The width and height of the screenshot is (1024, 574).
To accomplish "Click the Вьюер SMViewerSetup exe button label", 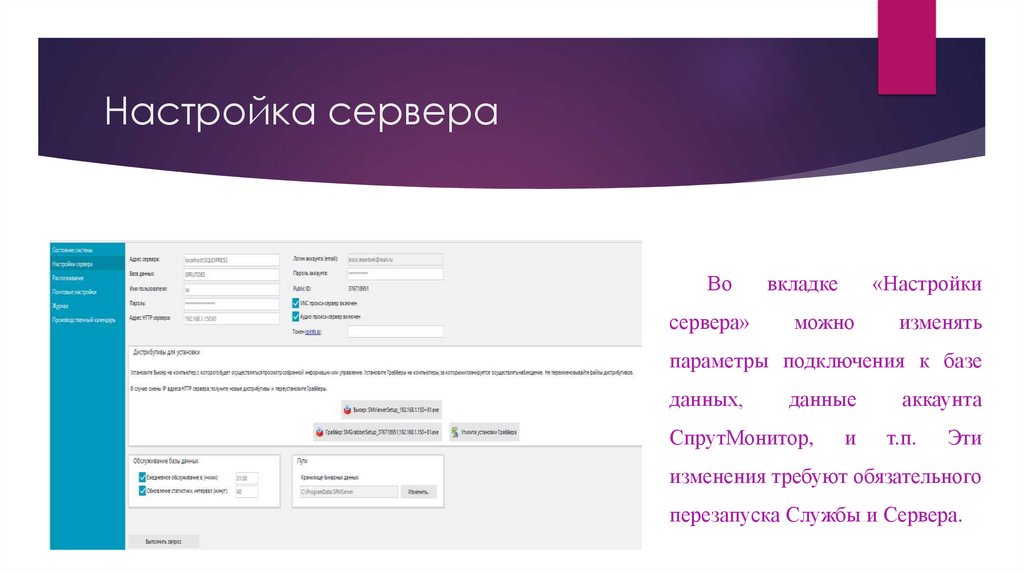I will (396, 410).
